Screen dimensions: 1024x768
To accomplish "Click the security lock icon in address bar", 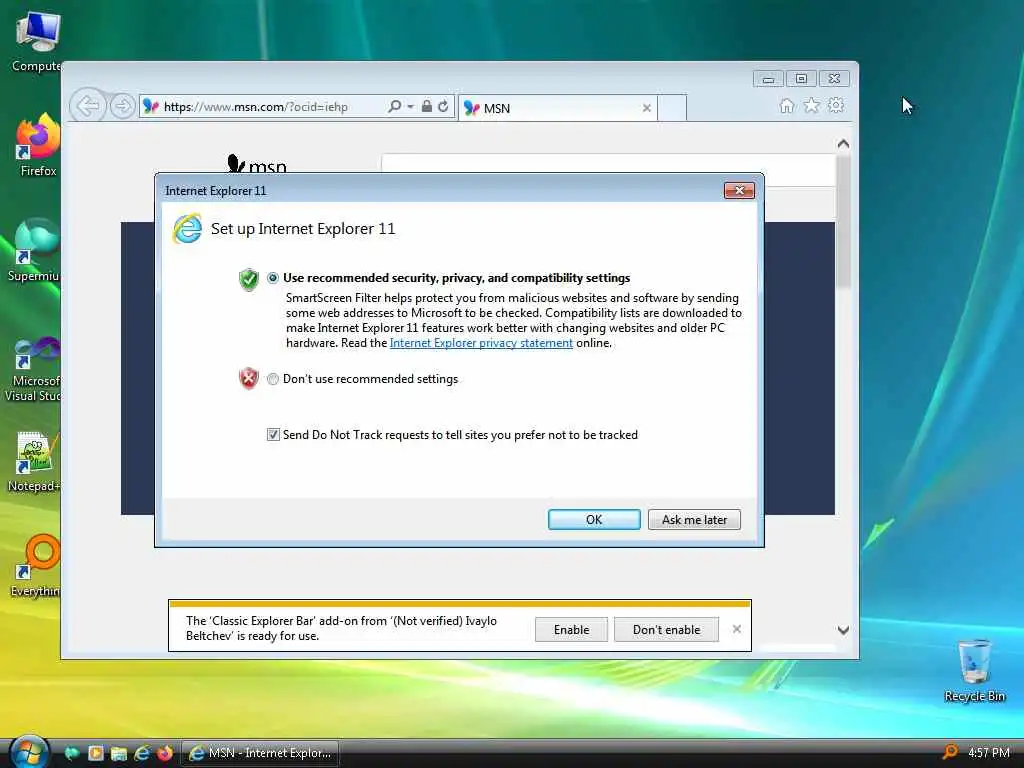I will [426, 106].
